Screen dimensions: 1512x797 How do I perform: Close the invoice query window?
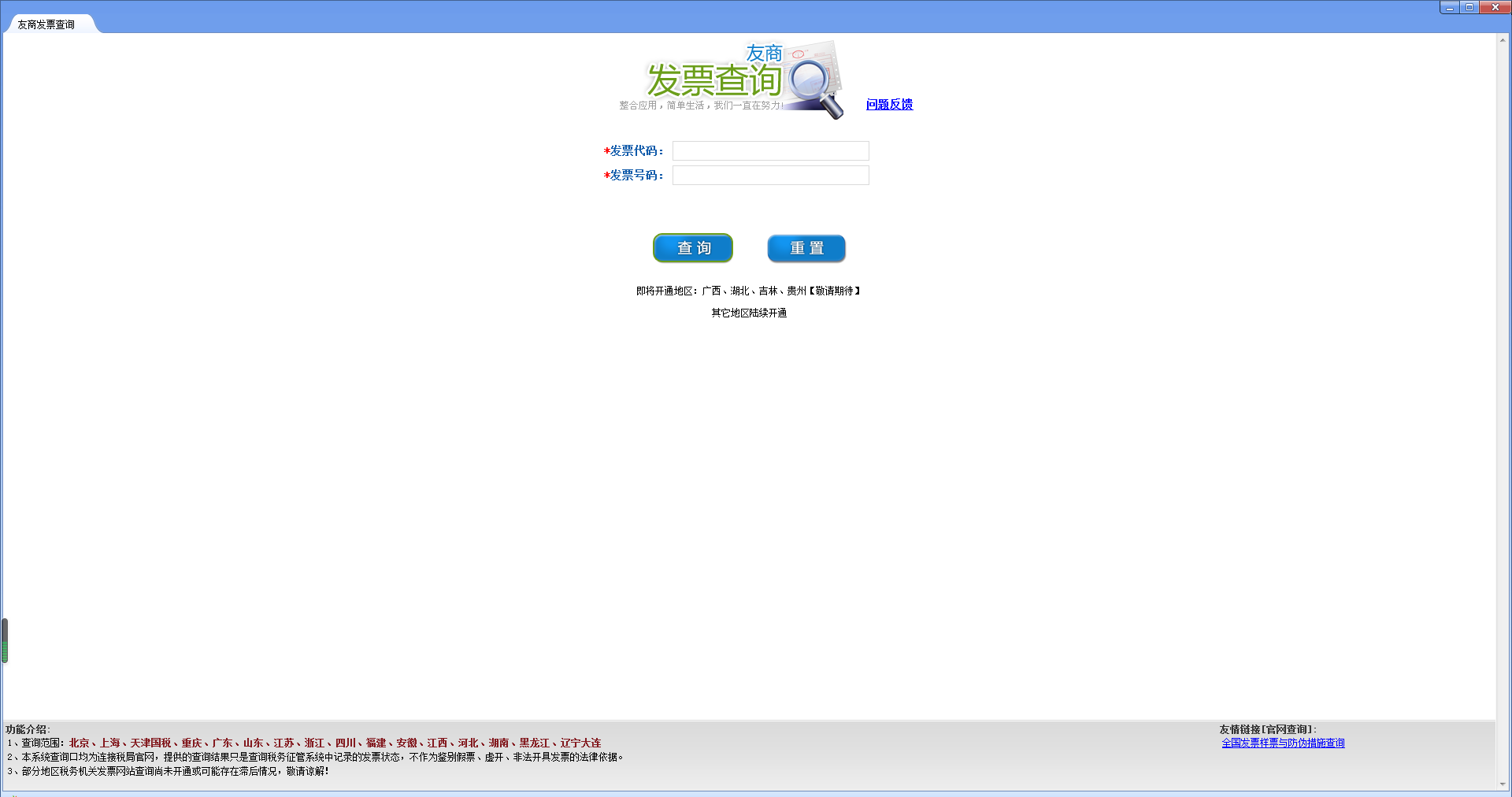[x=1495, y=7]
